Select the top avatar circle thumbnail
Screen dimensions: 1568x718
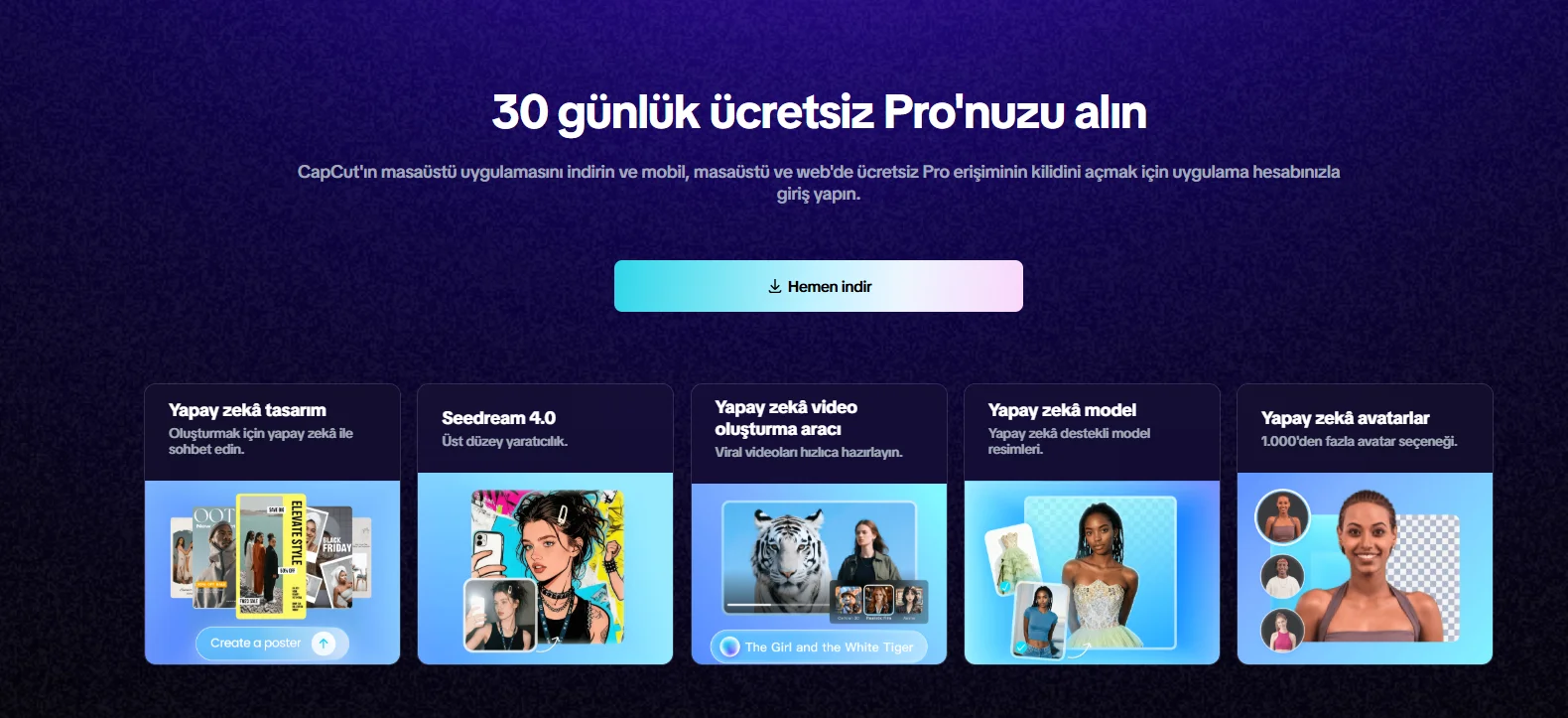[1282, 516]
